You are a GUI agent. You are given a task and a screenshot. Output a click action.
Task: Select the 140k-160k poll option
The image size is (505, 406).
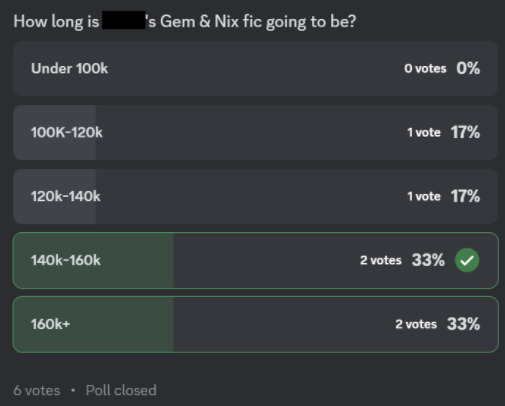pyautogui.click(x=256, y=260)
